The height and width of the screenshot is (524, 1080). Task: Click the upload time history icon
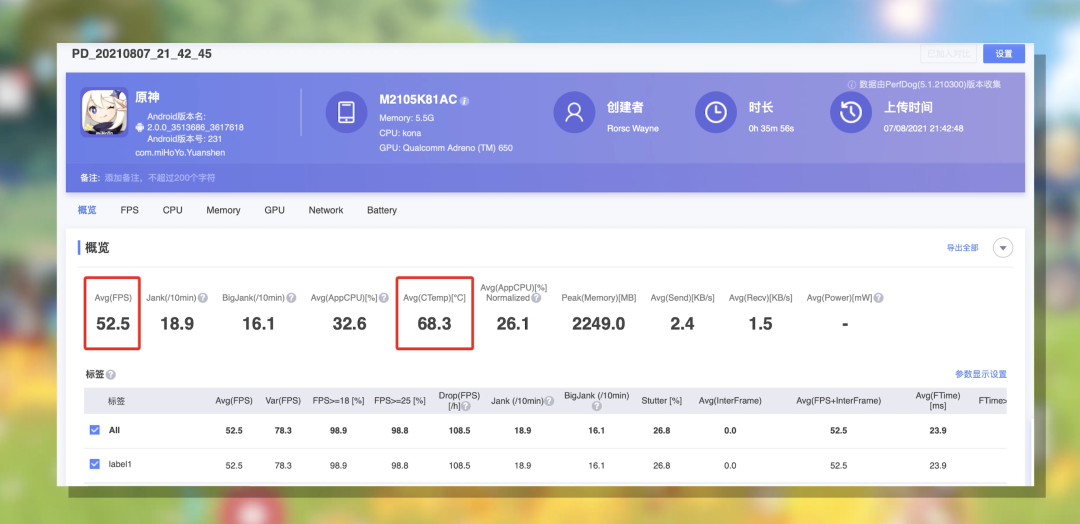tap(851, 112)
